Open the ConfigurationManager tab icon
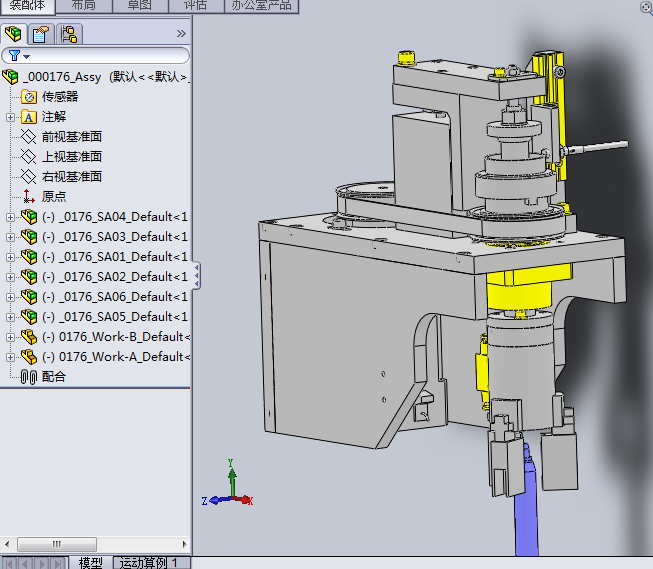The height and width of the screenshot is (569, 653). coord(69,34)
